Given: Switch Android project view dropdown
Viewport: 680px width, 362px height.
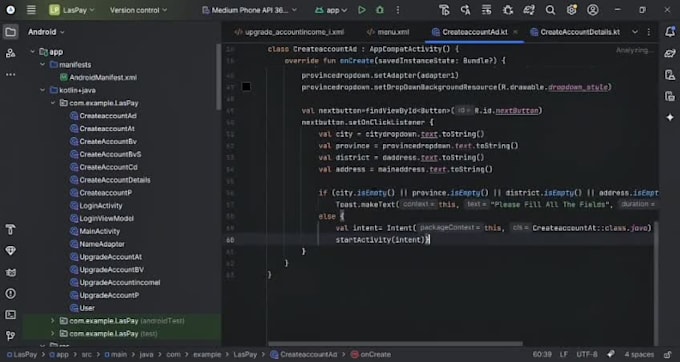Looking at the screenshot, I should tap(46, 32).
